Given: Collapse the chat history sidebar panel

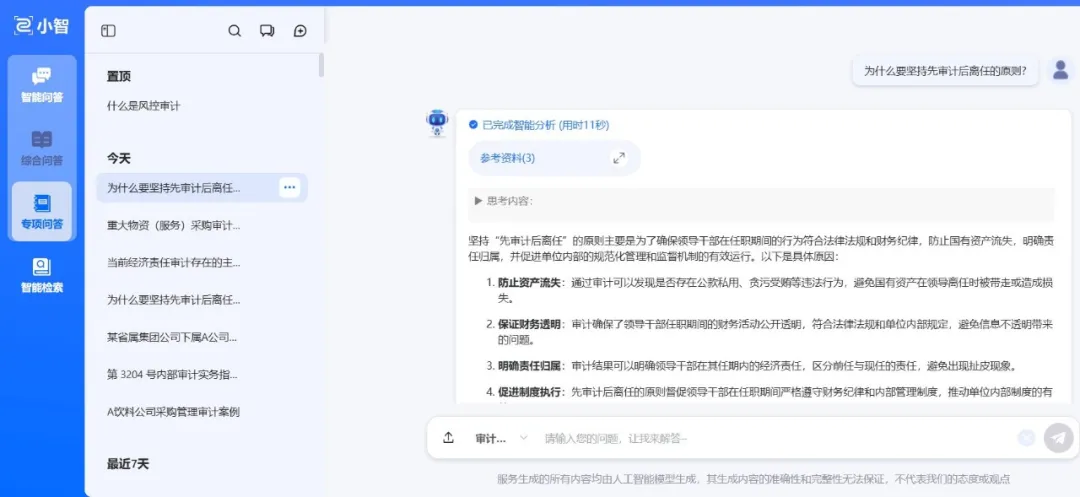Looking at the screenshot, I should (108, 31).
